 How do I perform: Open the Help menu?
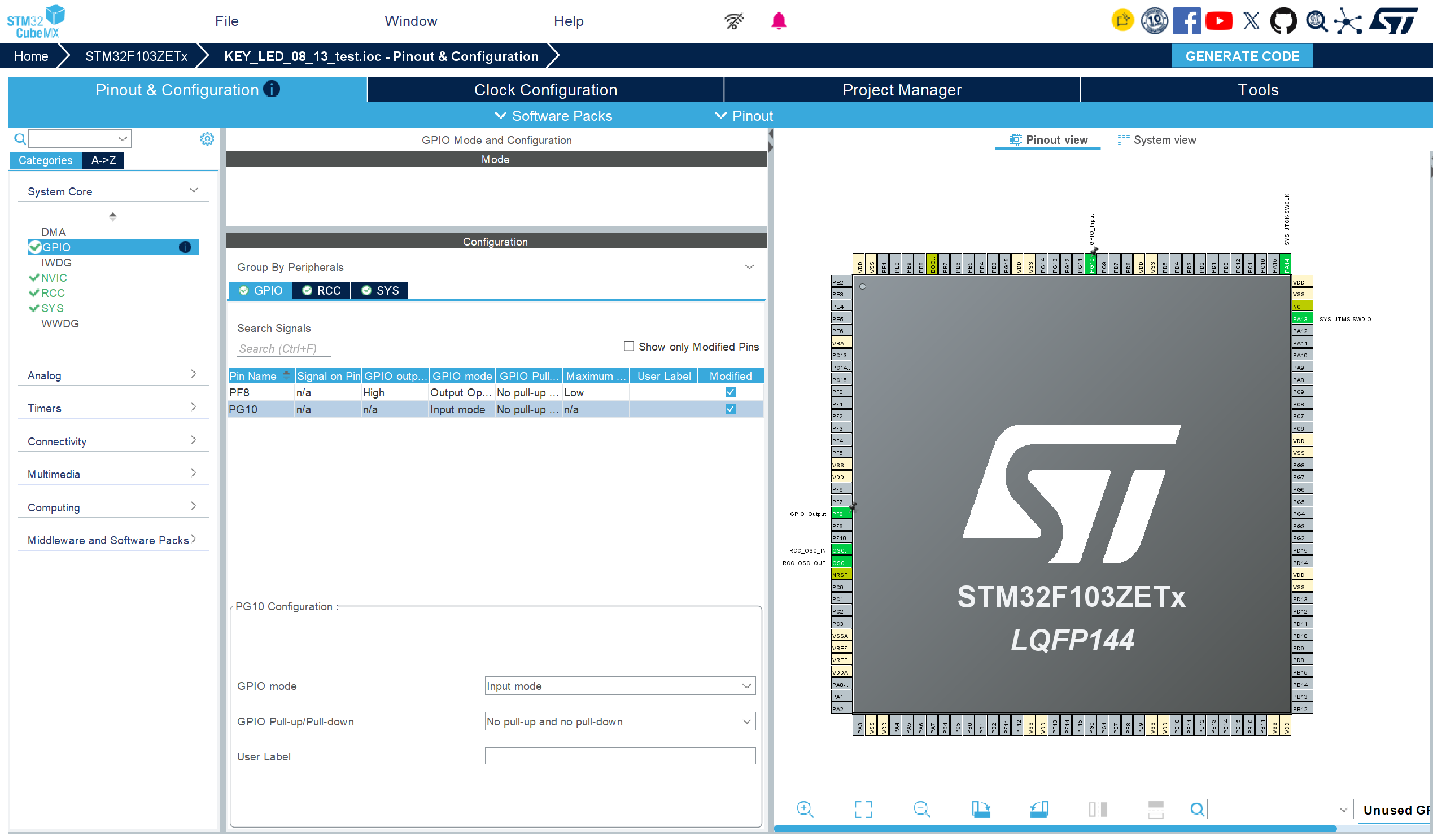pos(568,21)
